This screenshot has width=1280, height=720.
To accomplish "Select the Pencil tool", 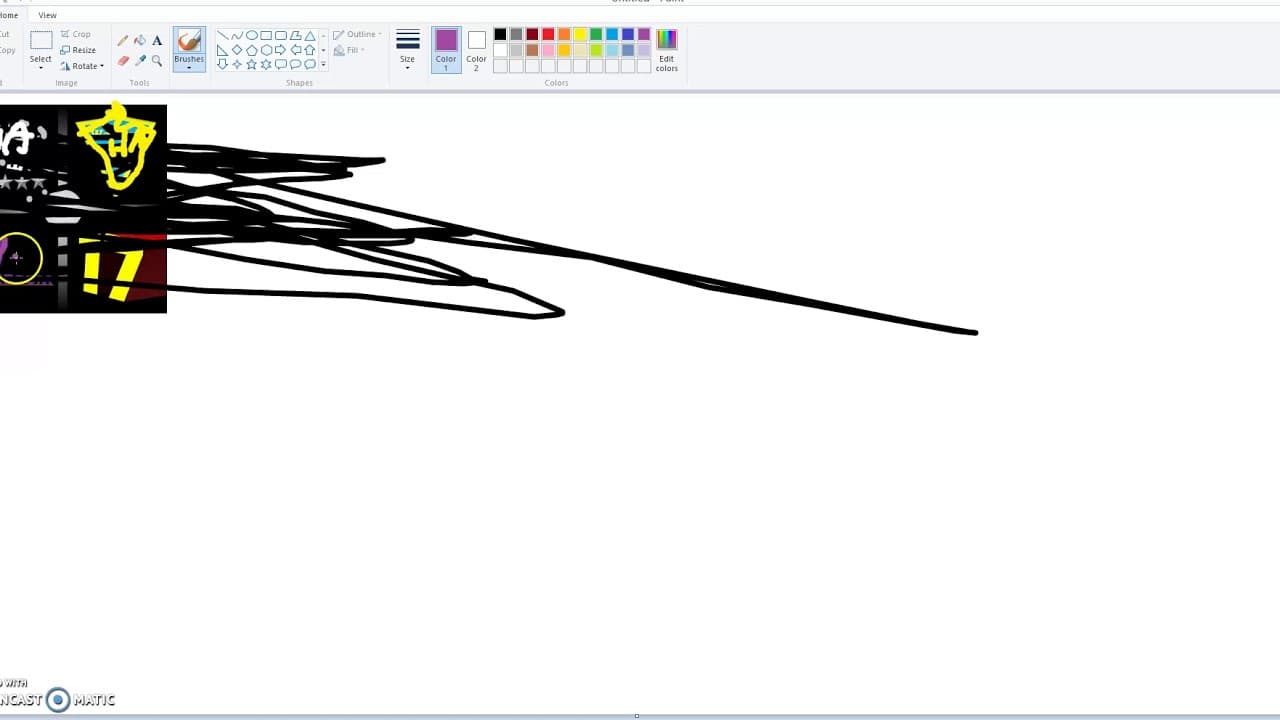I will tap(123, 41).
